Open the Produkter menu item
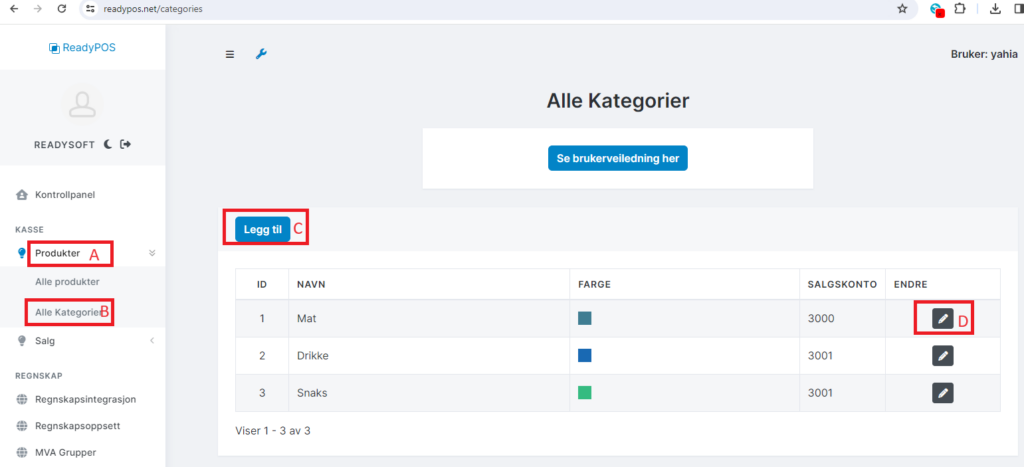Screen dimensions: 1024x467 pyautogui.click(x=57, y=253)
